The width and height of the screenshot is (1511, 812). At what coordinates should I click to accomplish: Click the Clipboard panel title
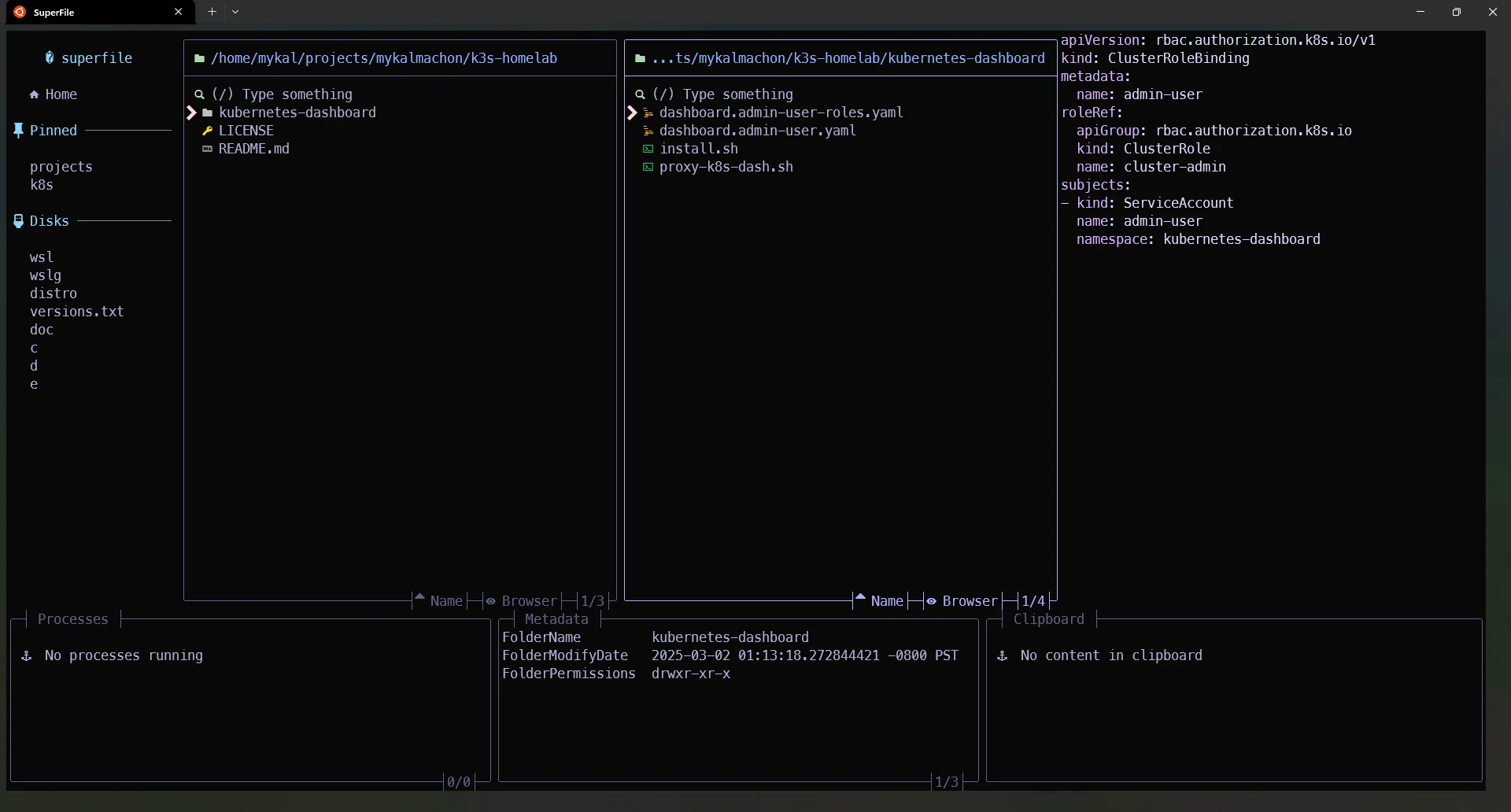click(1049, 619)
